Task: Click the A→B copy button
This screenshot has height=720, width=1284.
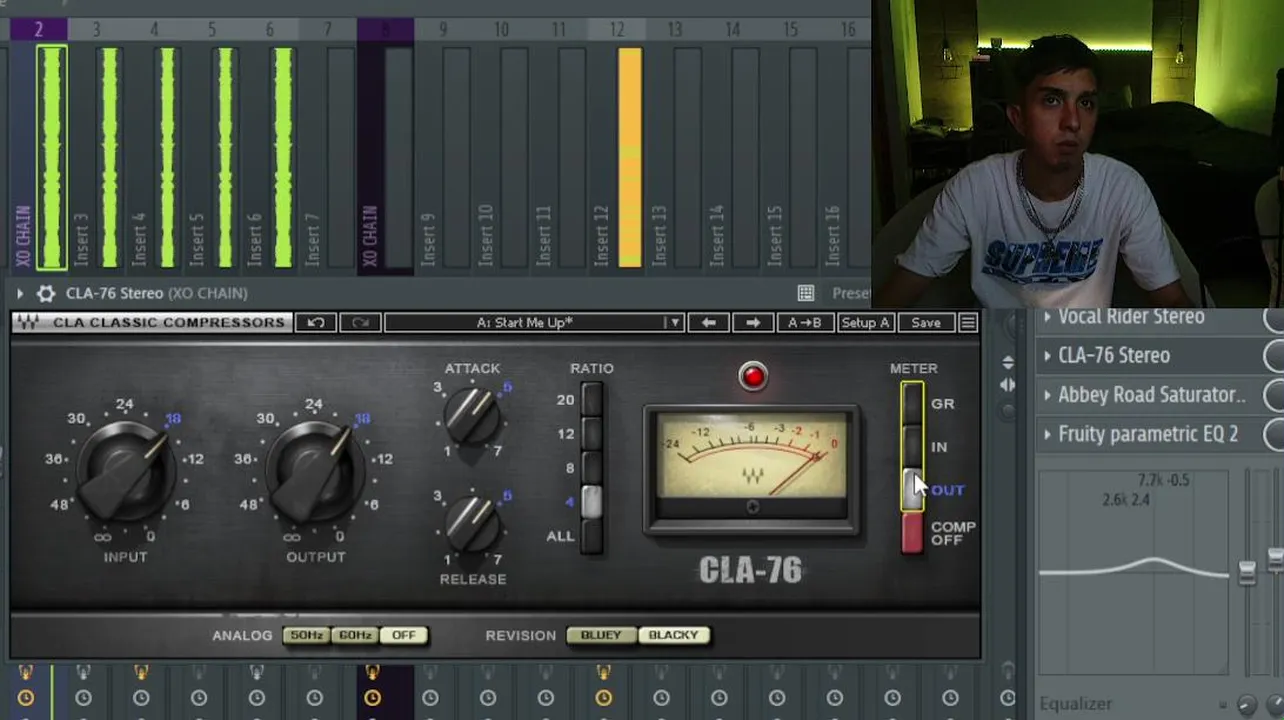Action: click(805, 322)
